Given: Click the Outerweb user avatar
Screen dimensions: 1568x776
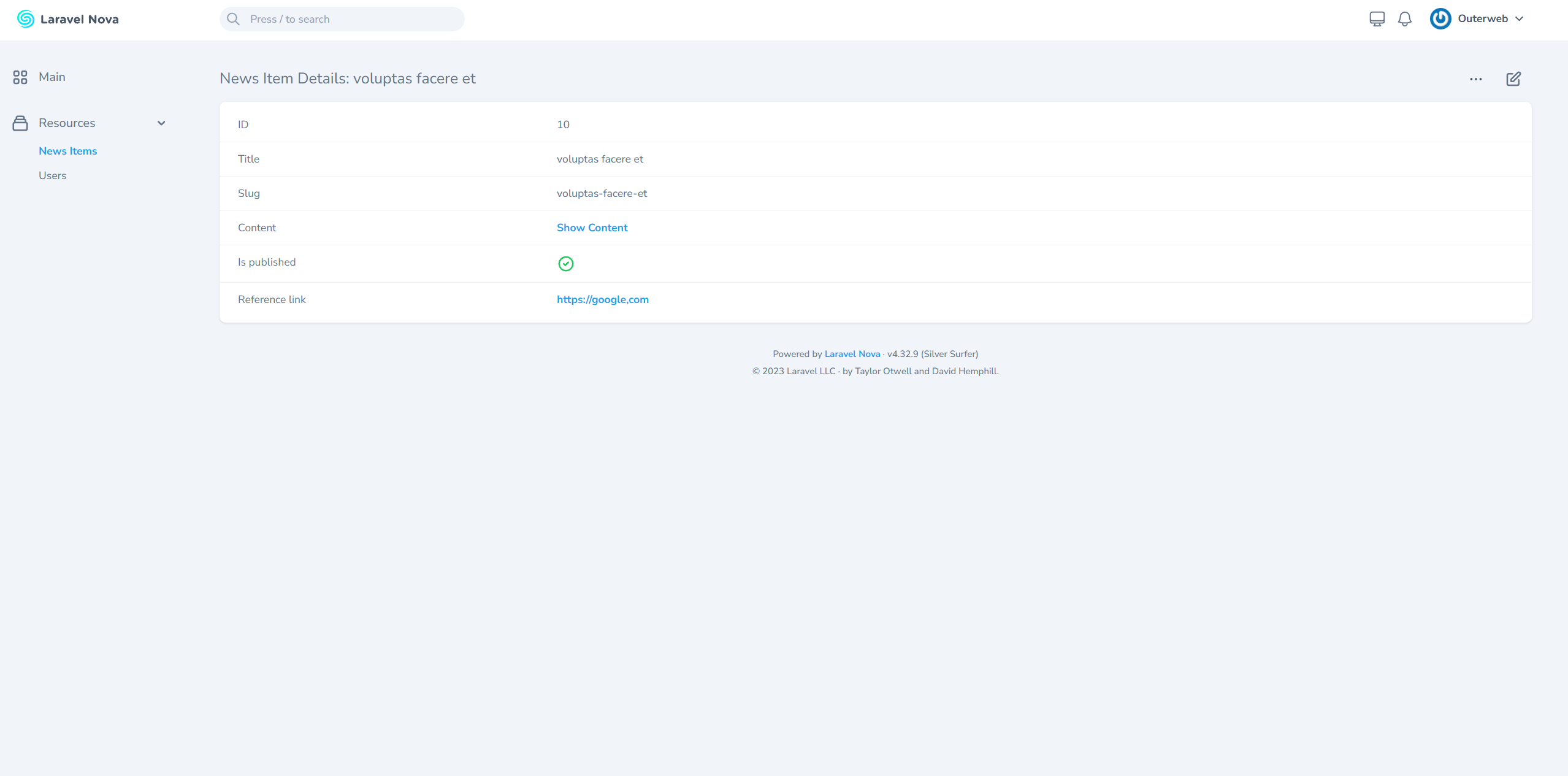Looking at the screenshot, I should pyautogui.click(x=1440, y=18).
